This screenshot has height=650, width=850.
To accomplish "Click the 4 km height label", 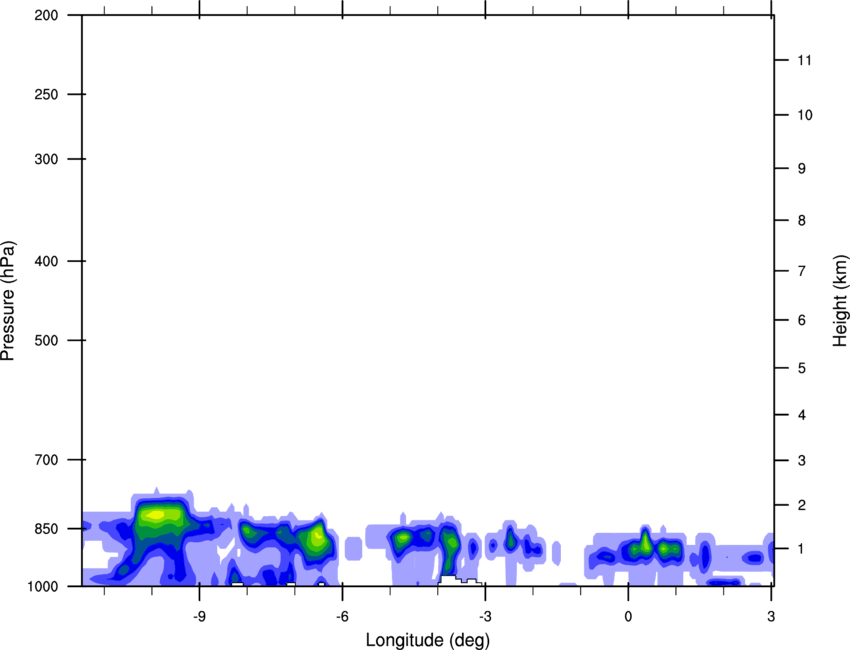I will coord(802,415).
